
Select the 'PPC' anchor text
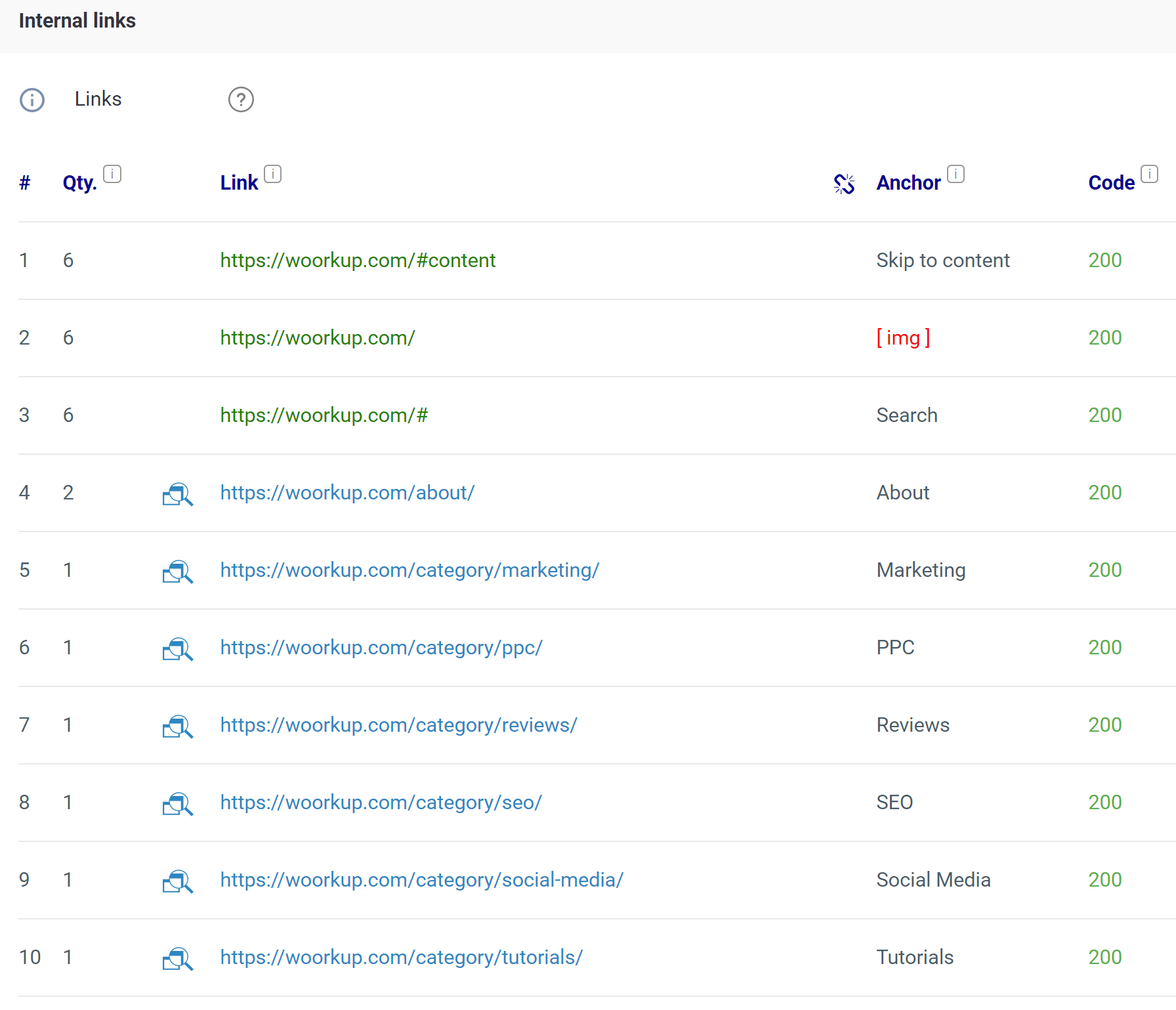[895, 648]
